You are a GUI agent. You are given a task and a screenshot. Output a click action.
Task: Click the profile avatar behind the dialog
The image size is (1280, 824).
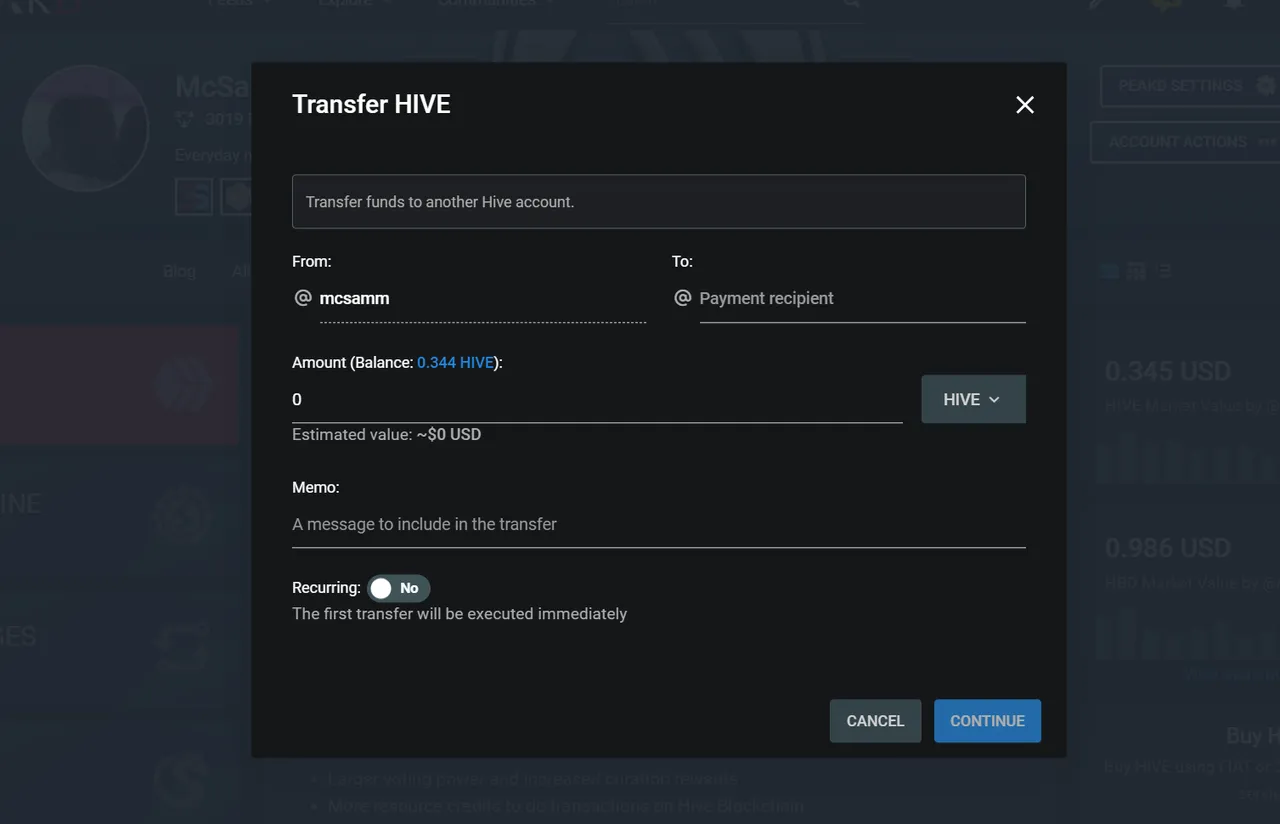tap(86, 128)
